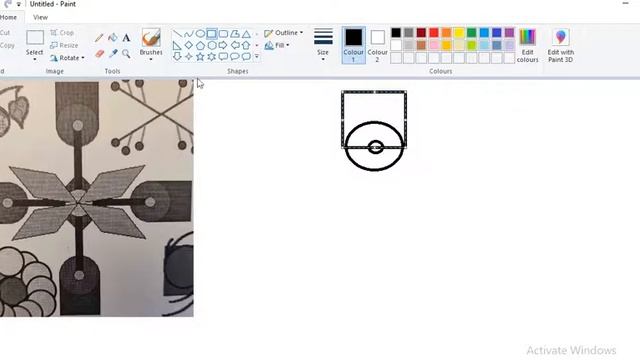Click Edit with Paint 3D
The width and height of the screenshot is (640, 360).
(561, 45)
